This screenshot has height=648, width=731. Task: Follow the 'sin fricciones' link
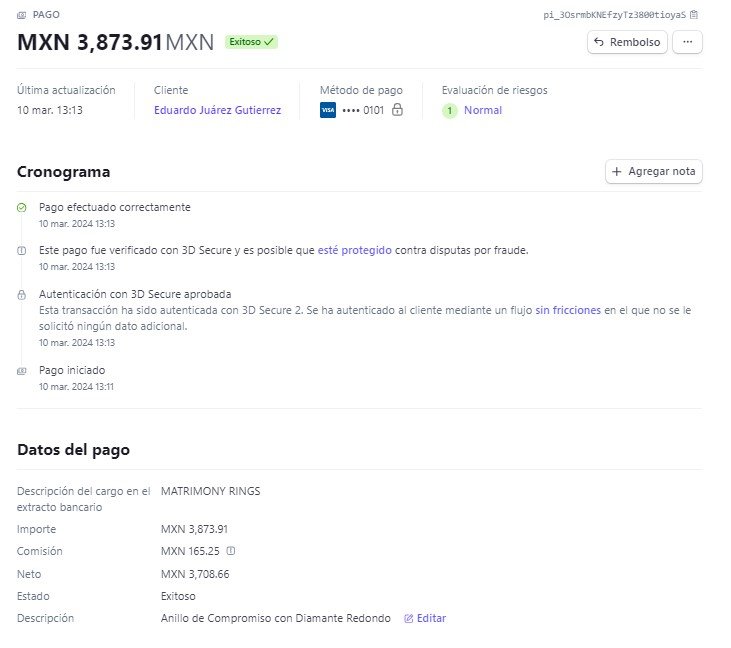(568, 310)
